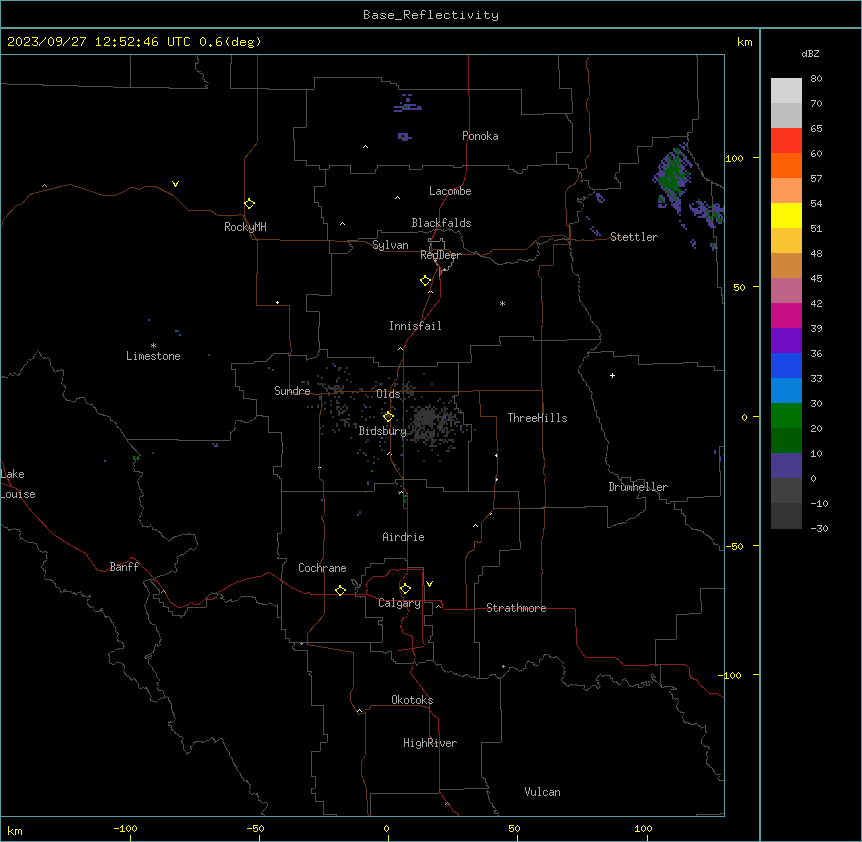Click the 80 dBZ white color swatch
Image resolution: width=862 pixels, height=842 pixels.
(786, 91)
